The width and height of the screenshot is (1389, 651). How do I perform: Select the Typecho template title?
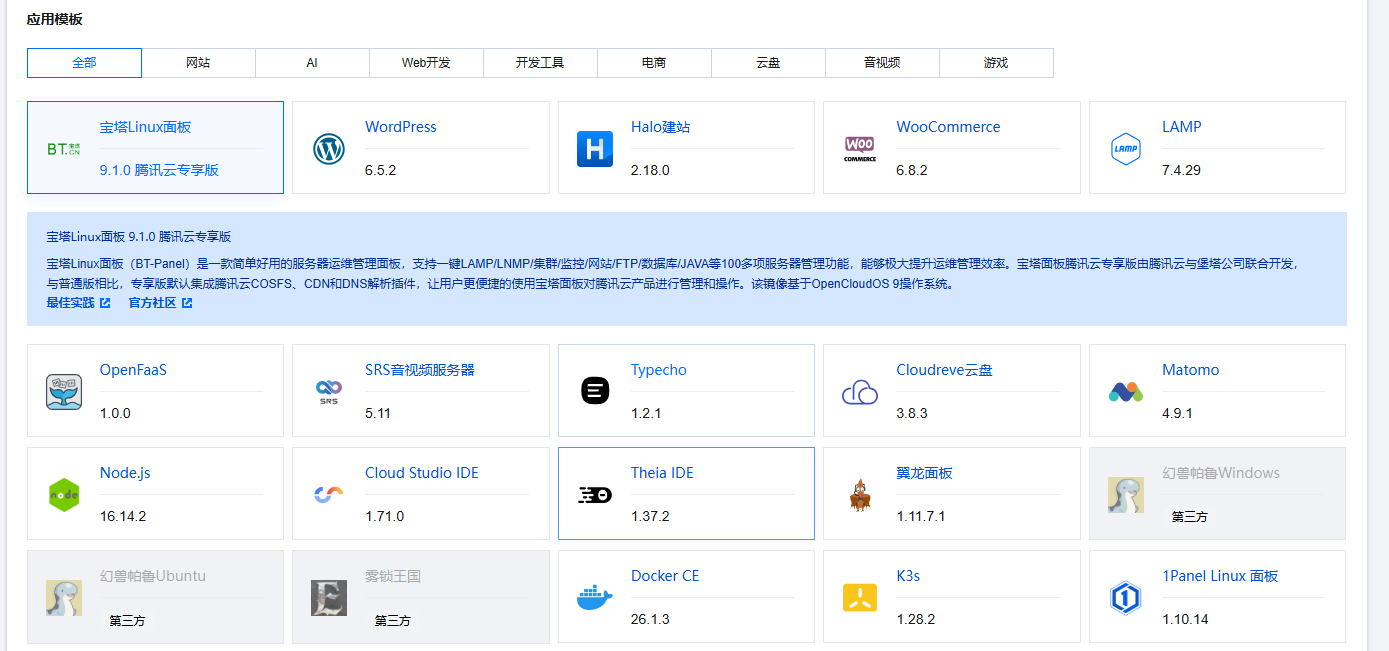[x=659, y=370]
